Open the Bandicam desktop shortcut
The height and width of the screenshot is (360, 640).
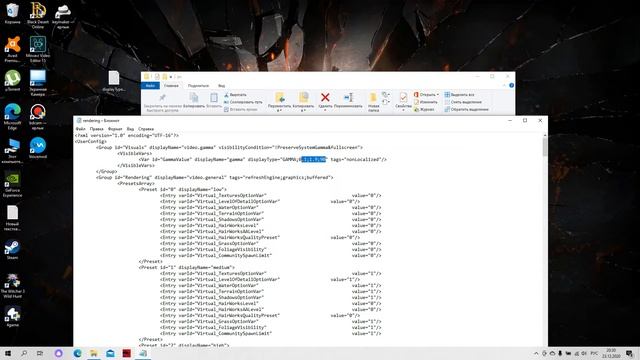click(38, 117)
